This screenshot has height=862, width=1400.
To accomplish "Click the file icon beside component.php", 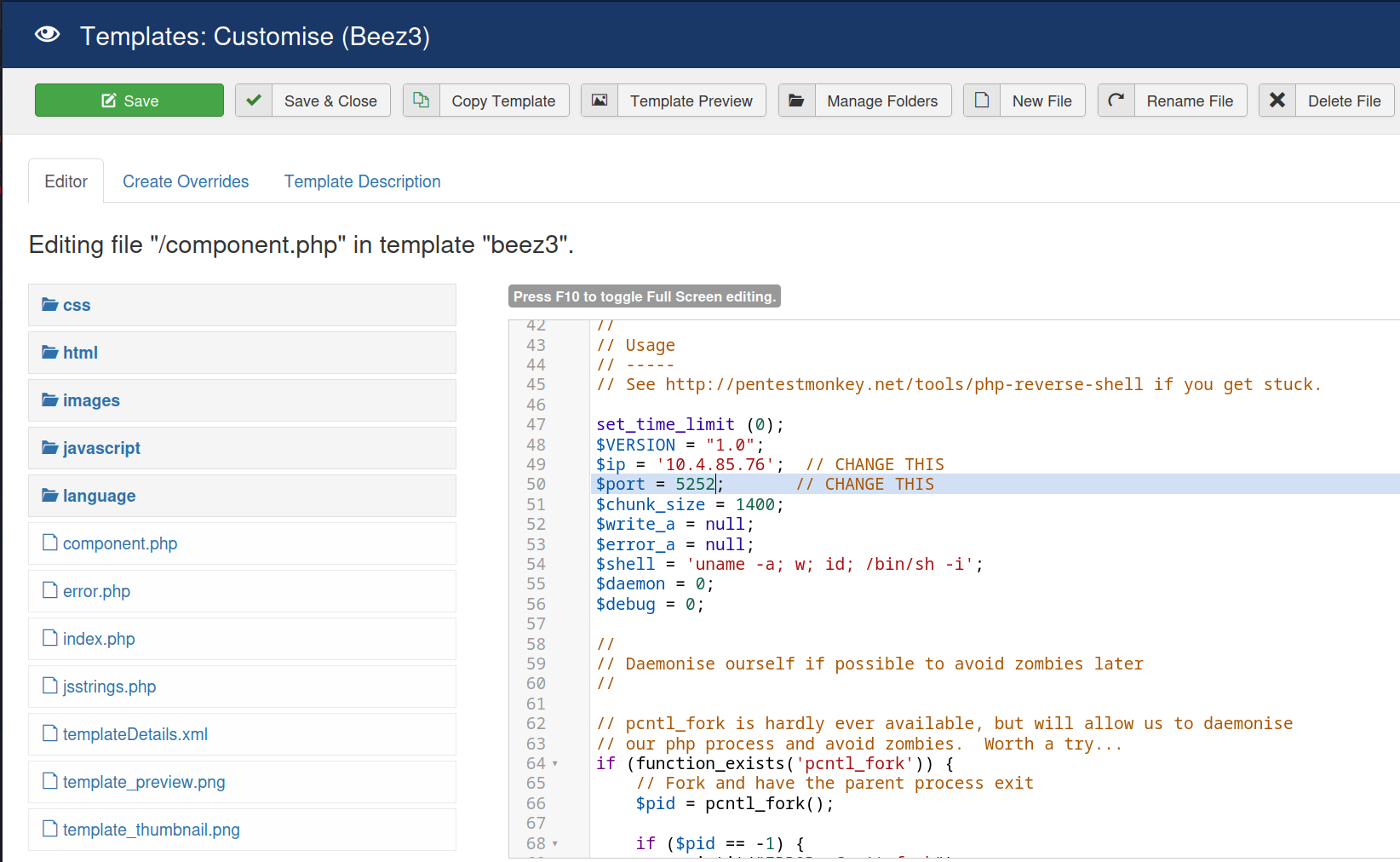I will click(50, 543).
